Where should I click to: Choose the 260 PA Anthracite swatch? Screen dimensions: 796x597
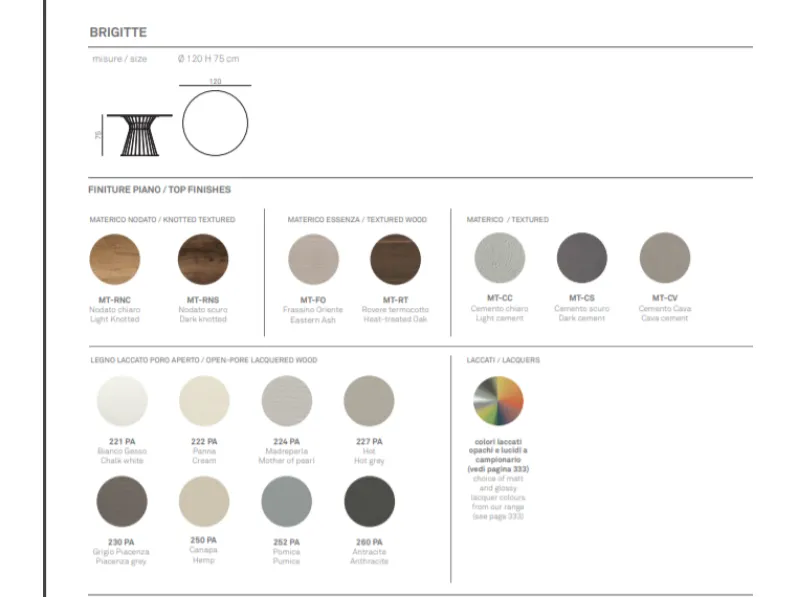coord(369,502)
